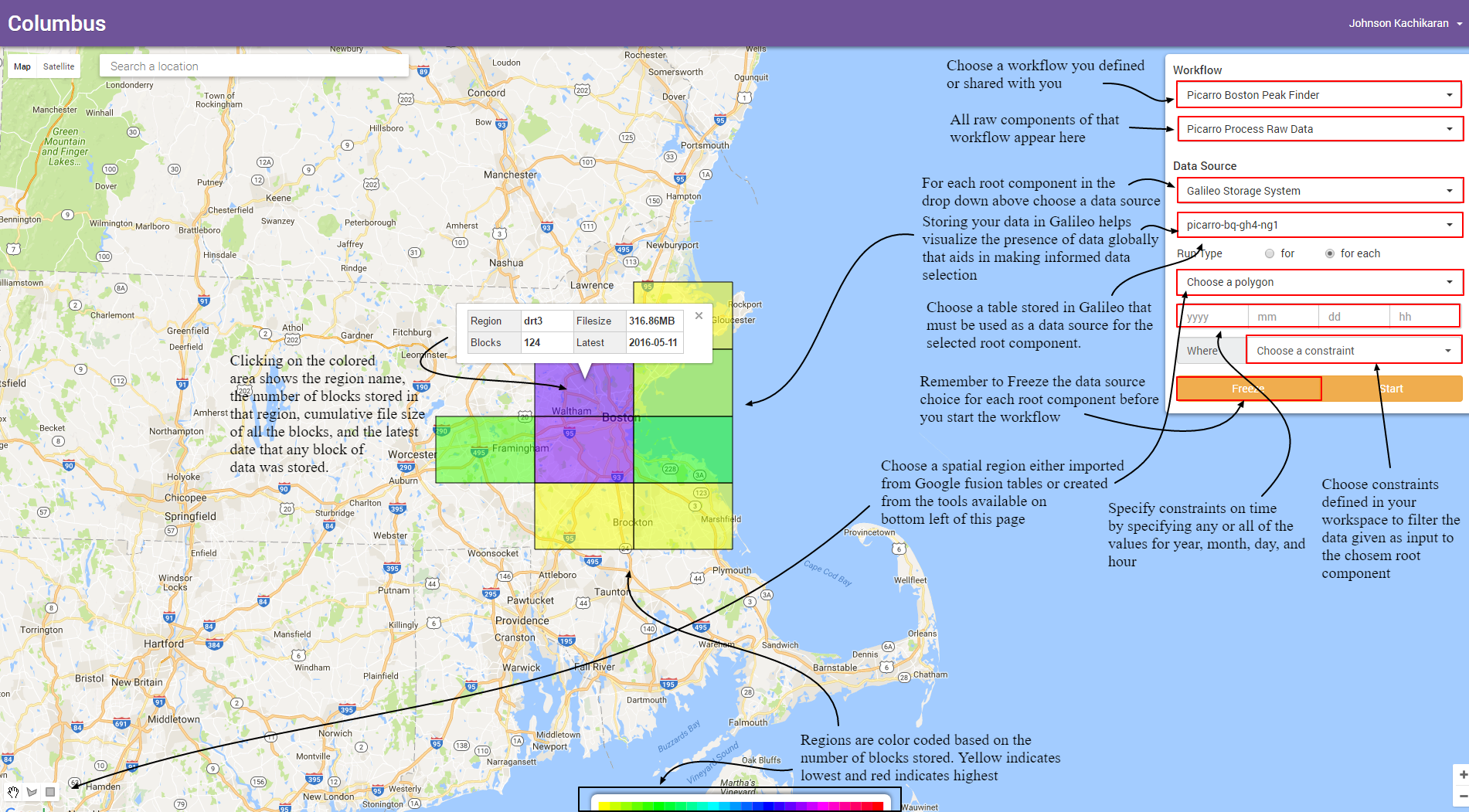Click the yellow Marshfield region on the map
Image resolution: width=1469 pixels, height=812 pixels.
click(x=683, y=516)
